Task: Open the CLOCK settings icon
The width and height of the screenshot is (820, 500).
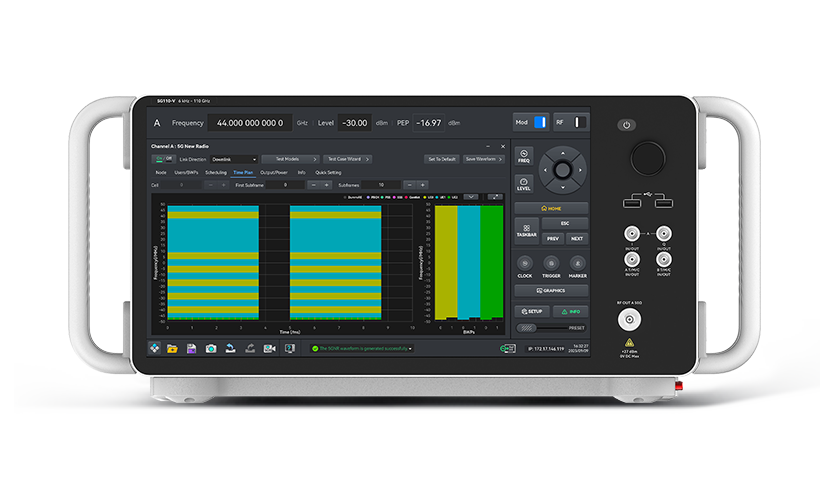Action: coord(525,265)
